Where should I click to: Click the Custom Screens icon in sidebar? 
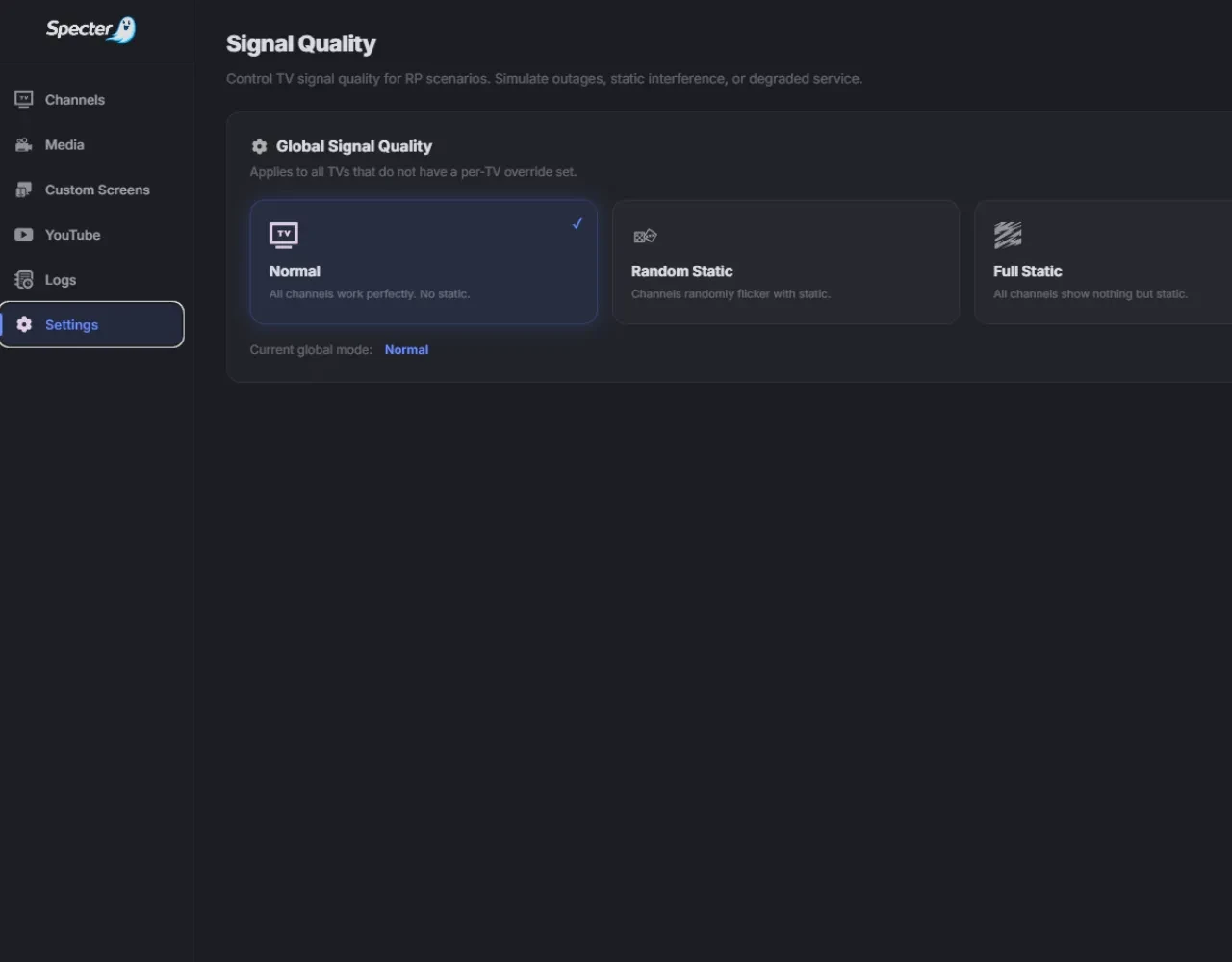point(24,190)
